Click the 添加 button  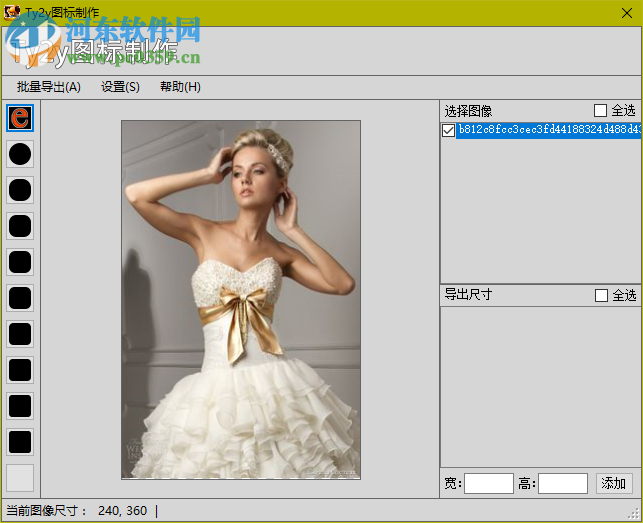tap(613, 483)
